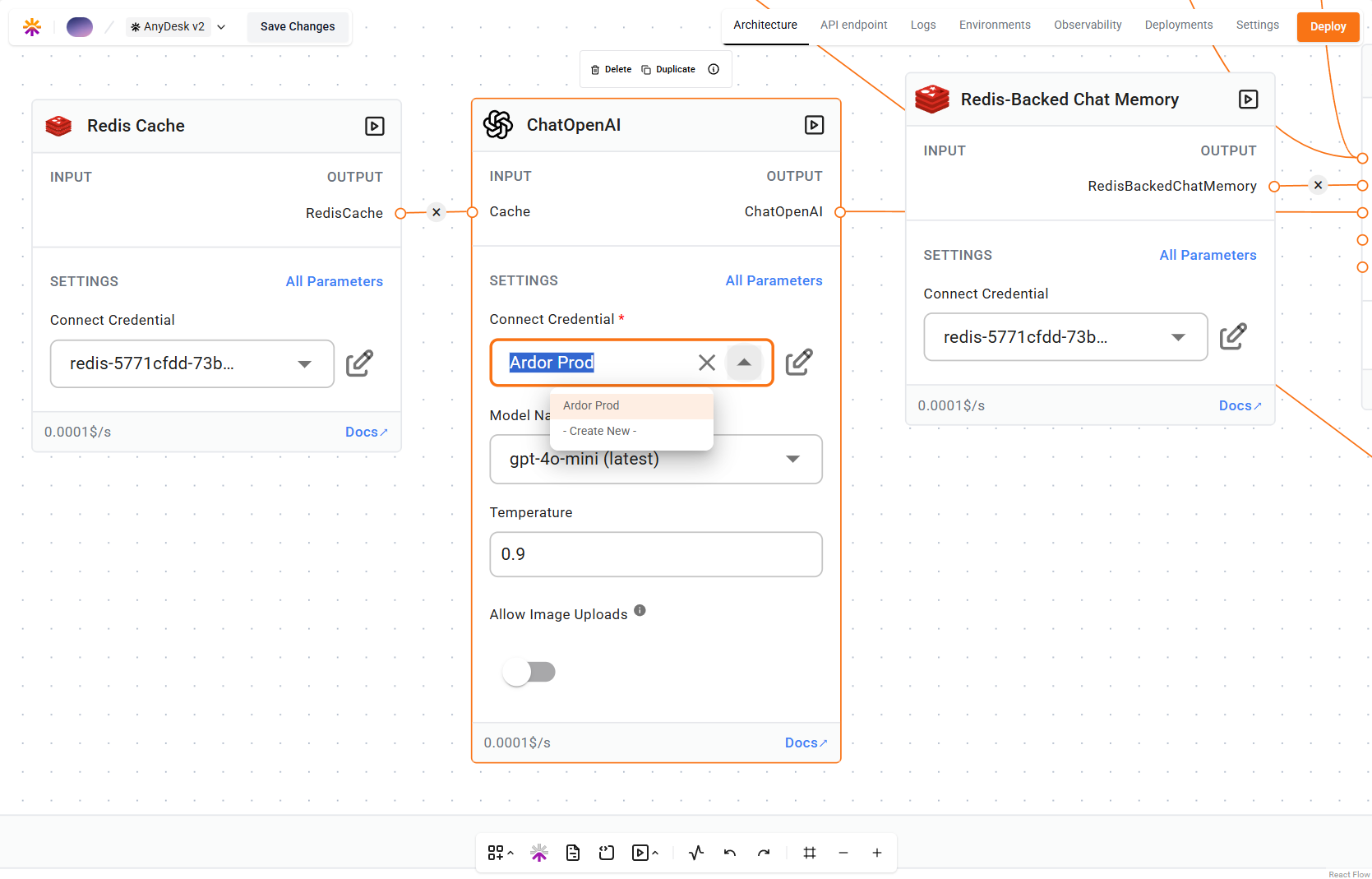Open the document notes icon in bottom toolbar
This screenshot has height=879, width=1372.
coord(573,853)
